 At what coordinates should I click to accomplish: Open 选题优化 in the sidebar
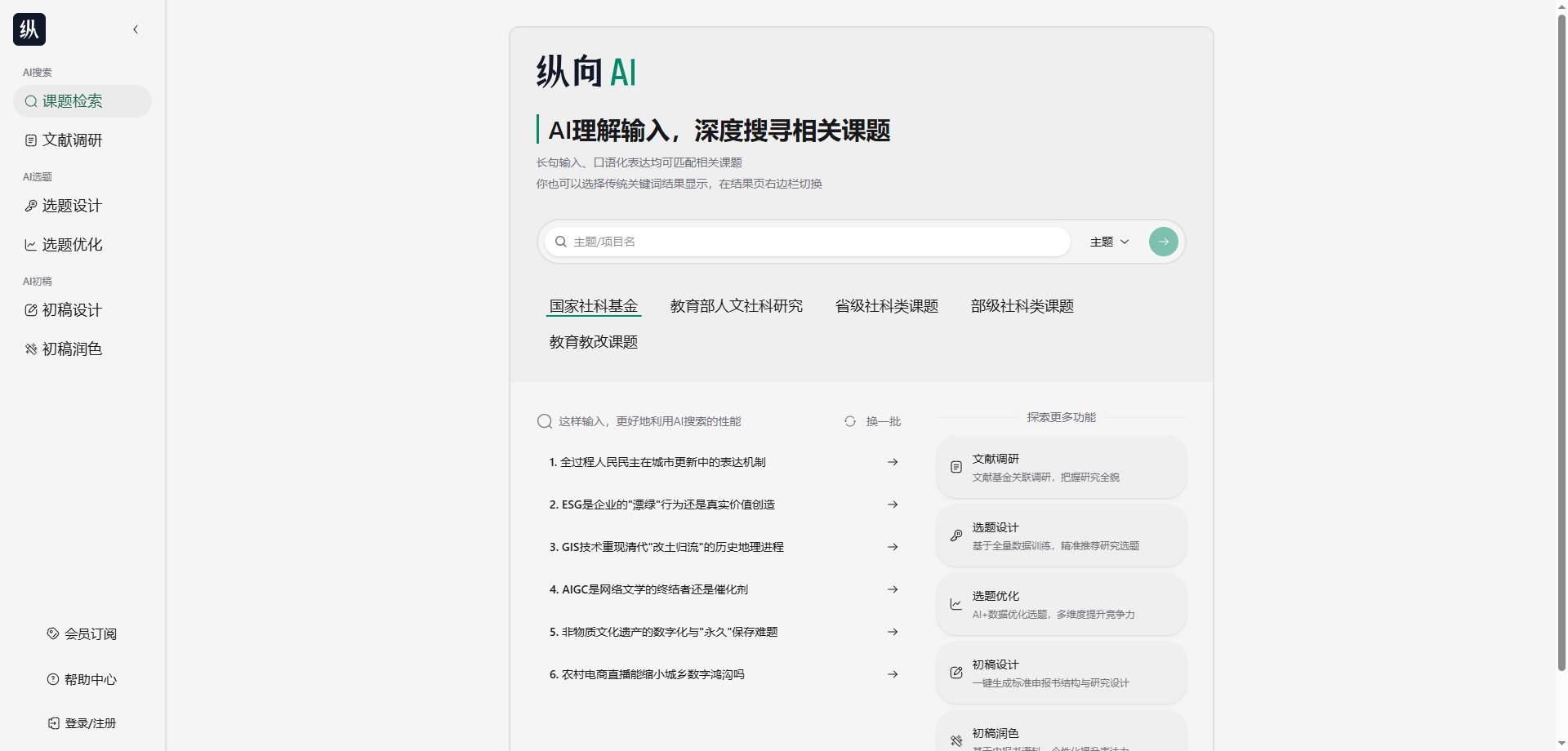82,245
